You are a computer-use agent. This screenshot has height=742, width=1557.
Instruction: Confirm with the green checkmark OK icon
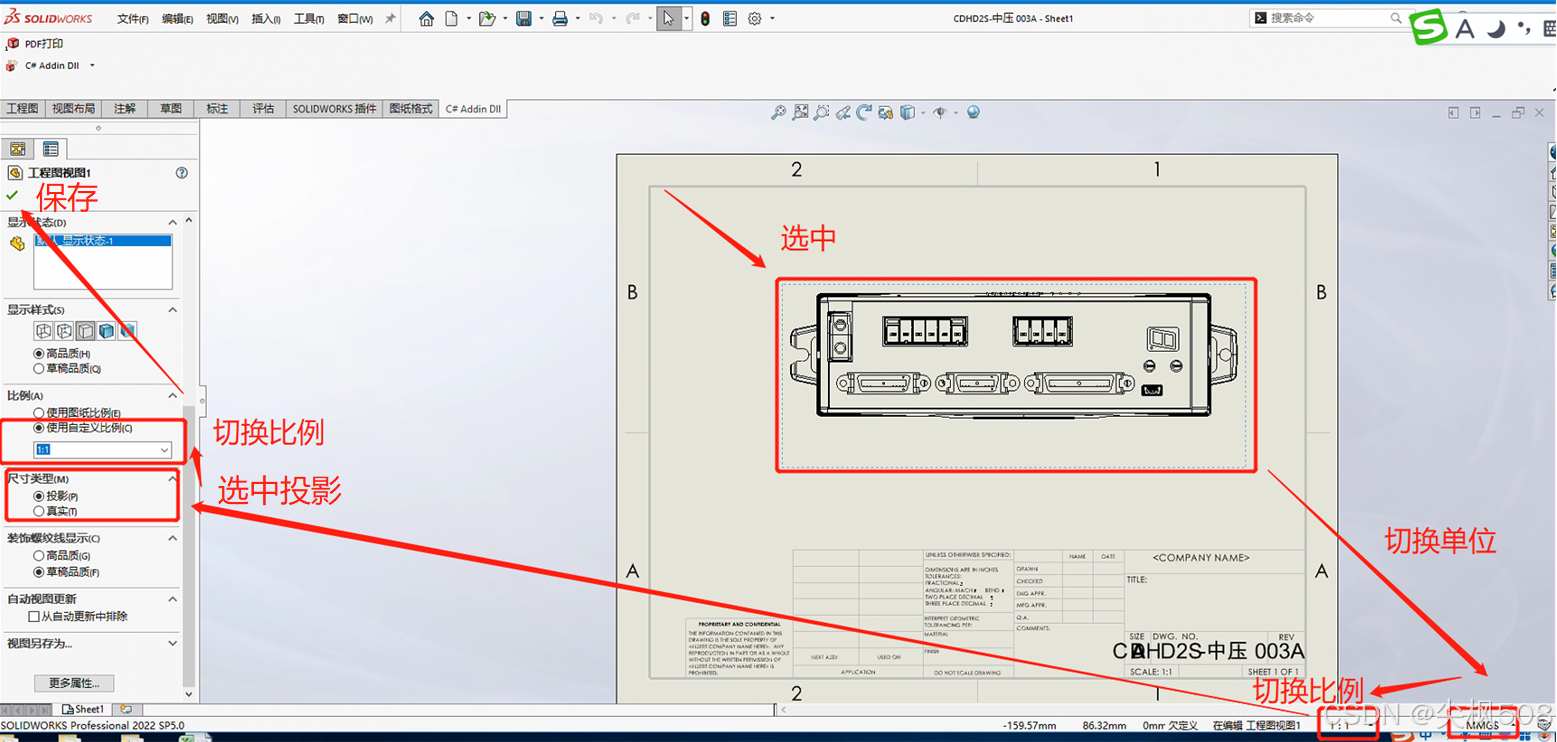[12, 194]
